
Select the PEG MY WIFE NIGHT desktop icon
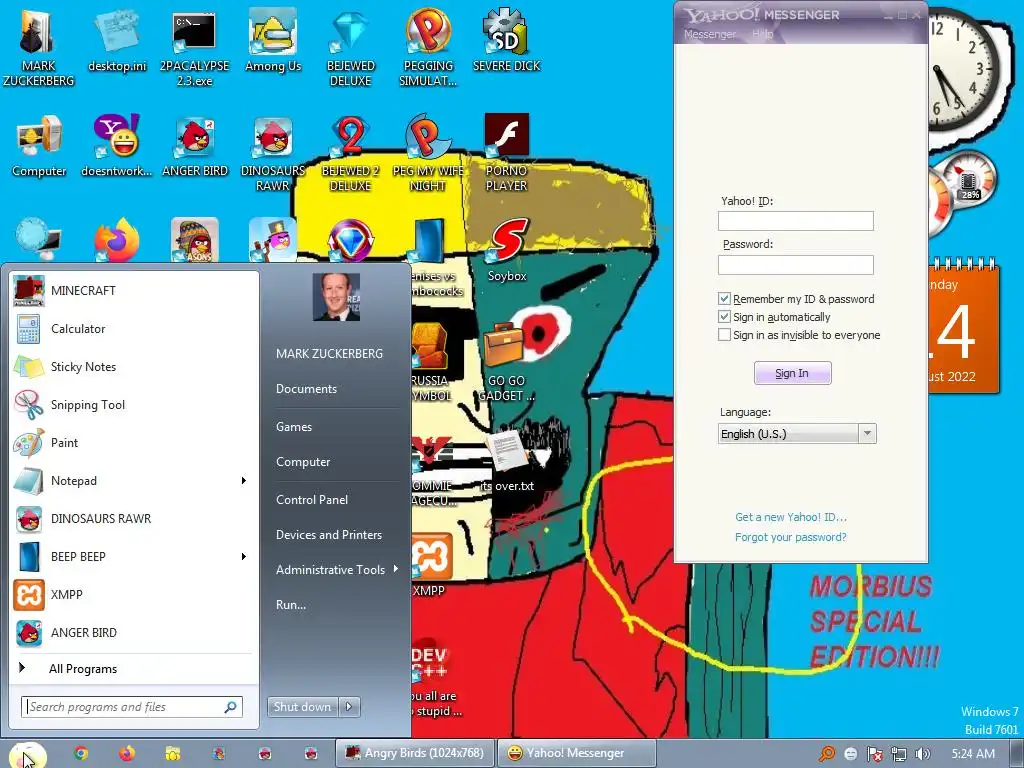coord(428,152)
